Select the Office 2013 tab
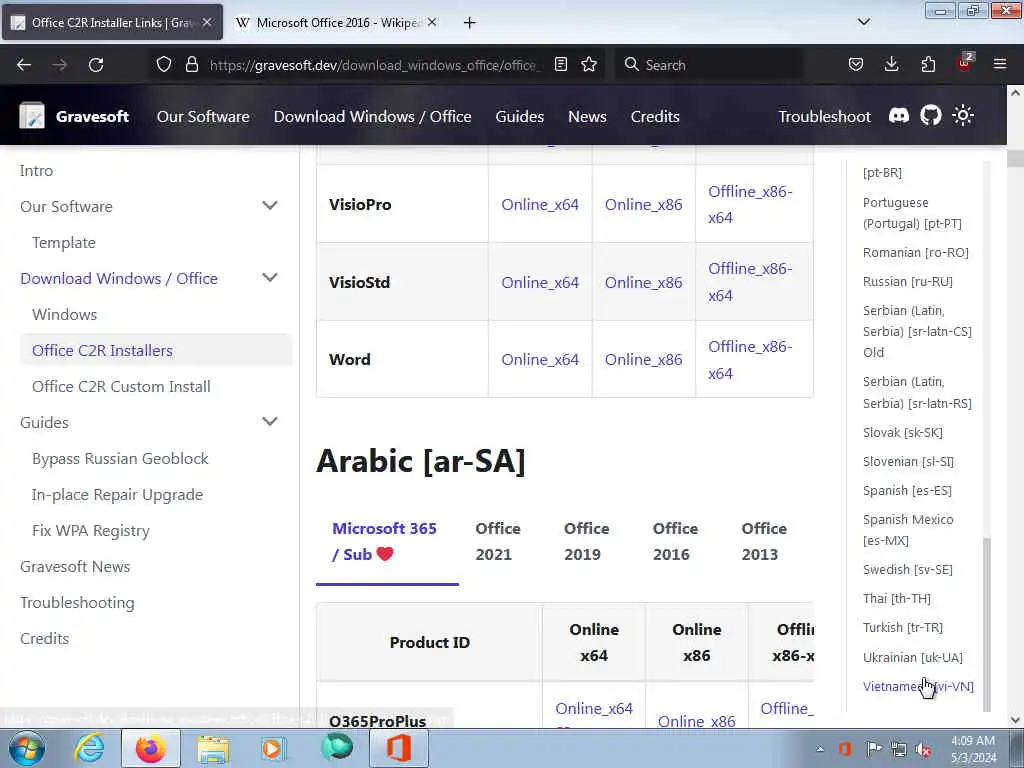This screenshot has height=768, width=1024. coord(765,541)
